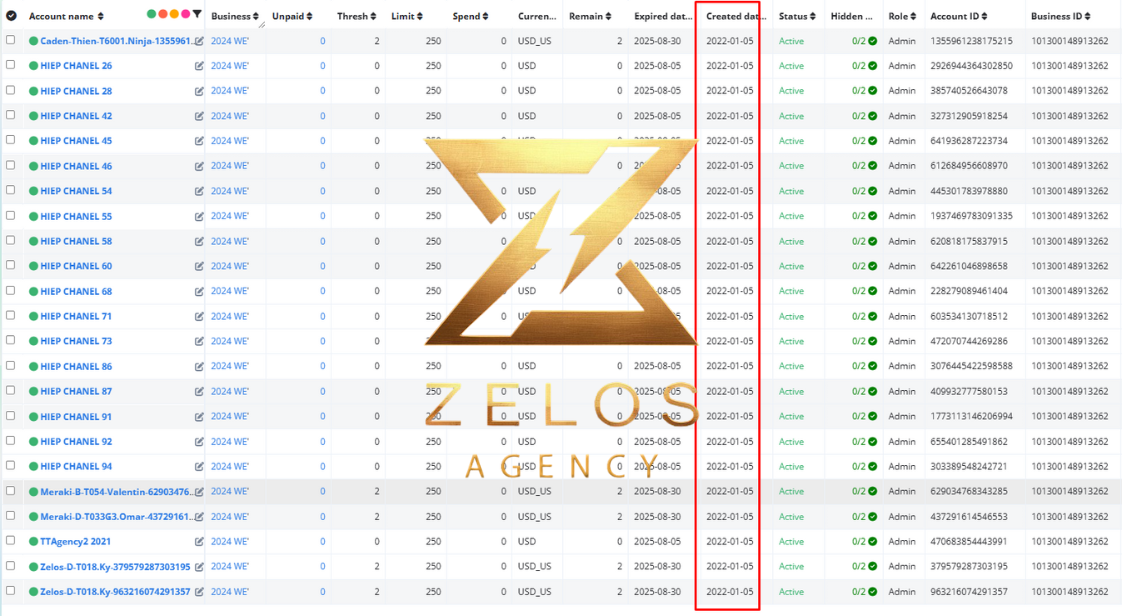
Task: Rename HIEP CHANEL 45 via its edit icon
Action: pos(199,141)
